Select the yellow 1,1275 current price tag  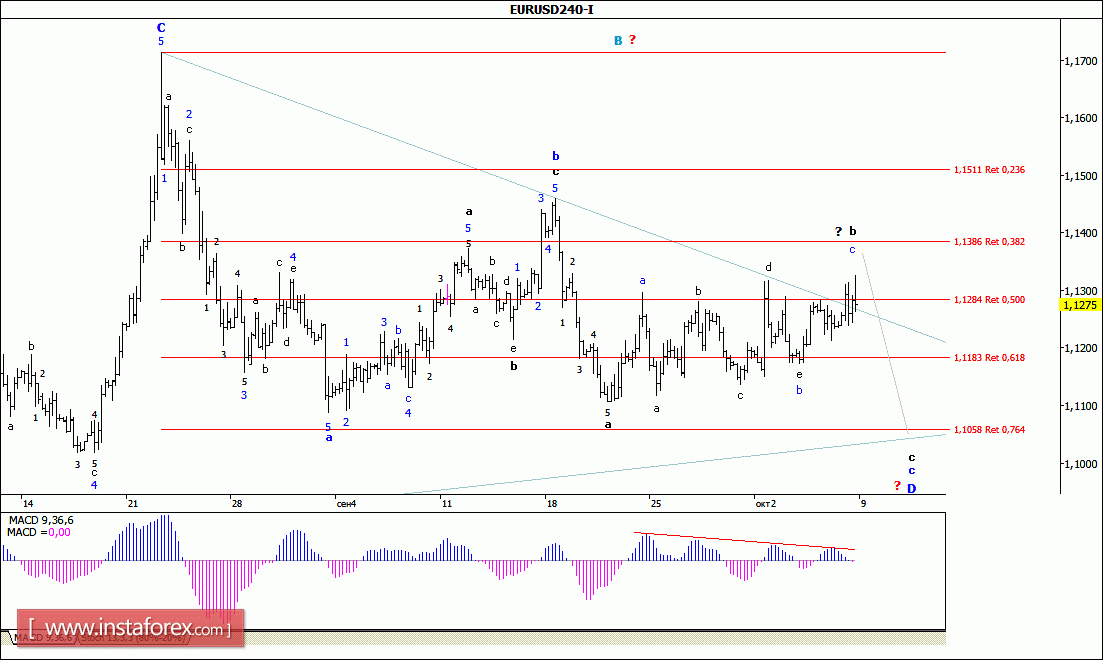tap(1080, 305)
